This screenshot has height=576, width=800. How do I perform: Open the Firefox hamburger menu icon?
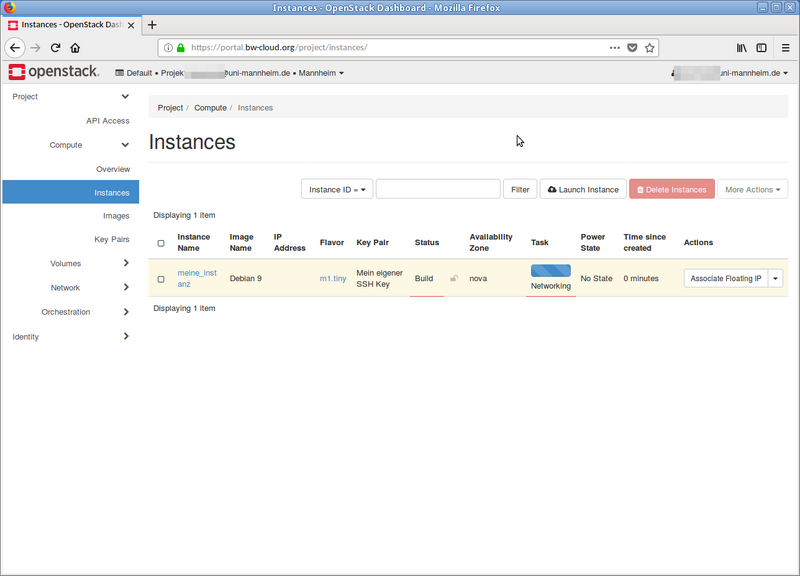click(x=786, y=47)
